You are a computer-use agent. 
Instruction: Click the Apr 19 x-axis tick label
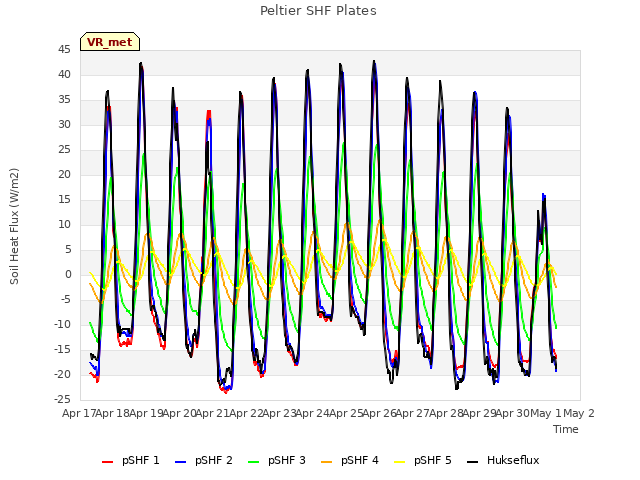coord(146,413)
